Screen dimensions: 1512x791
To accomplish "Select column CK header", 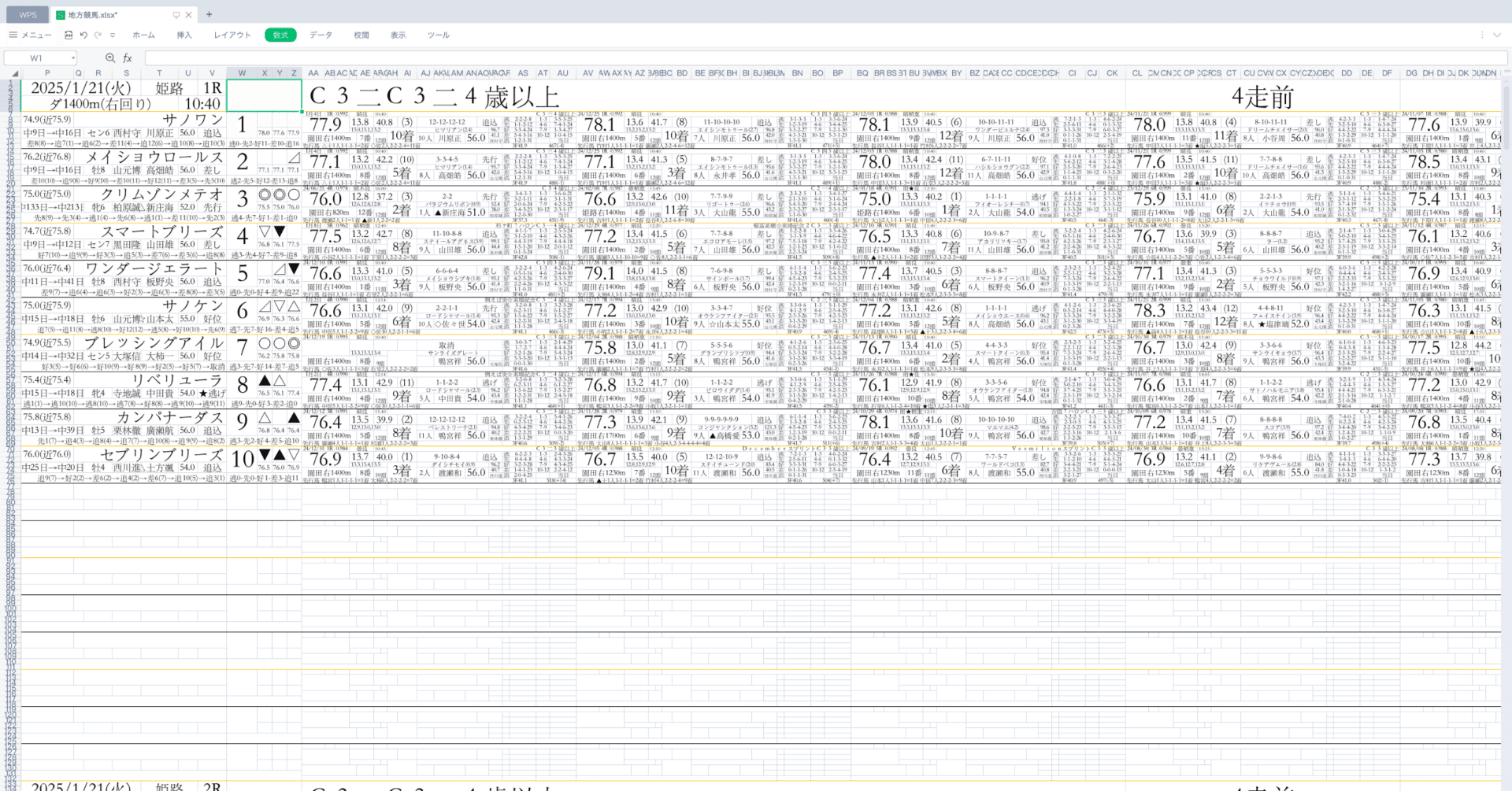I will [x=1112, y=73].
